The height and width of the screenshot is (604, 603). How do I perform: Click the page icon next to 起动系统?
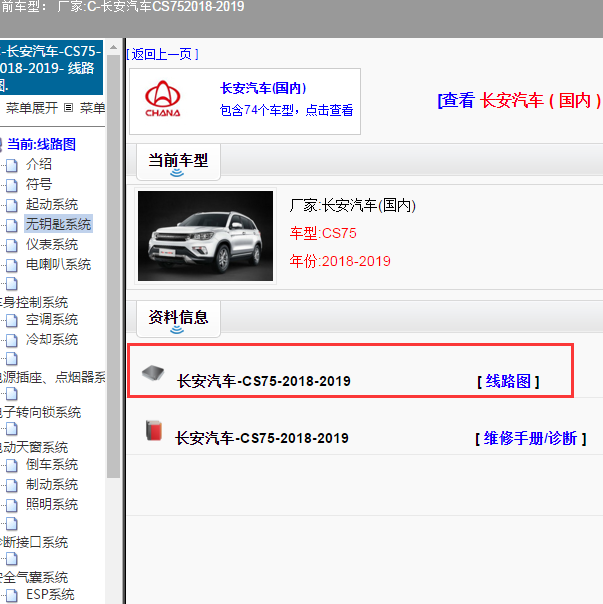point(12,206)
